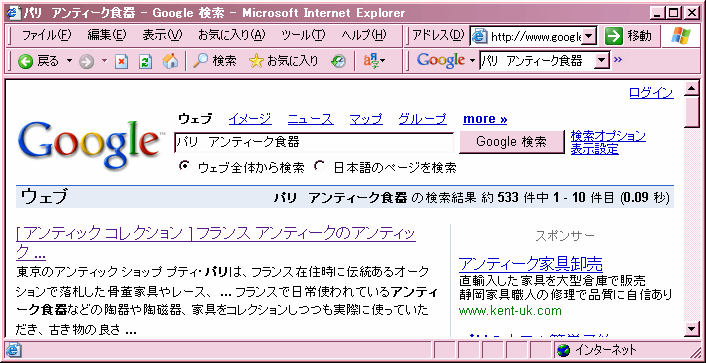The image size is (706, 363).
Task: Stop page loading with red X icon
Action: click(121, 61)
